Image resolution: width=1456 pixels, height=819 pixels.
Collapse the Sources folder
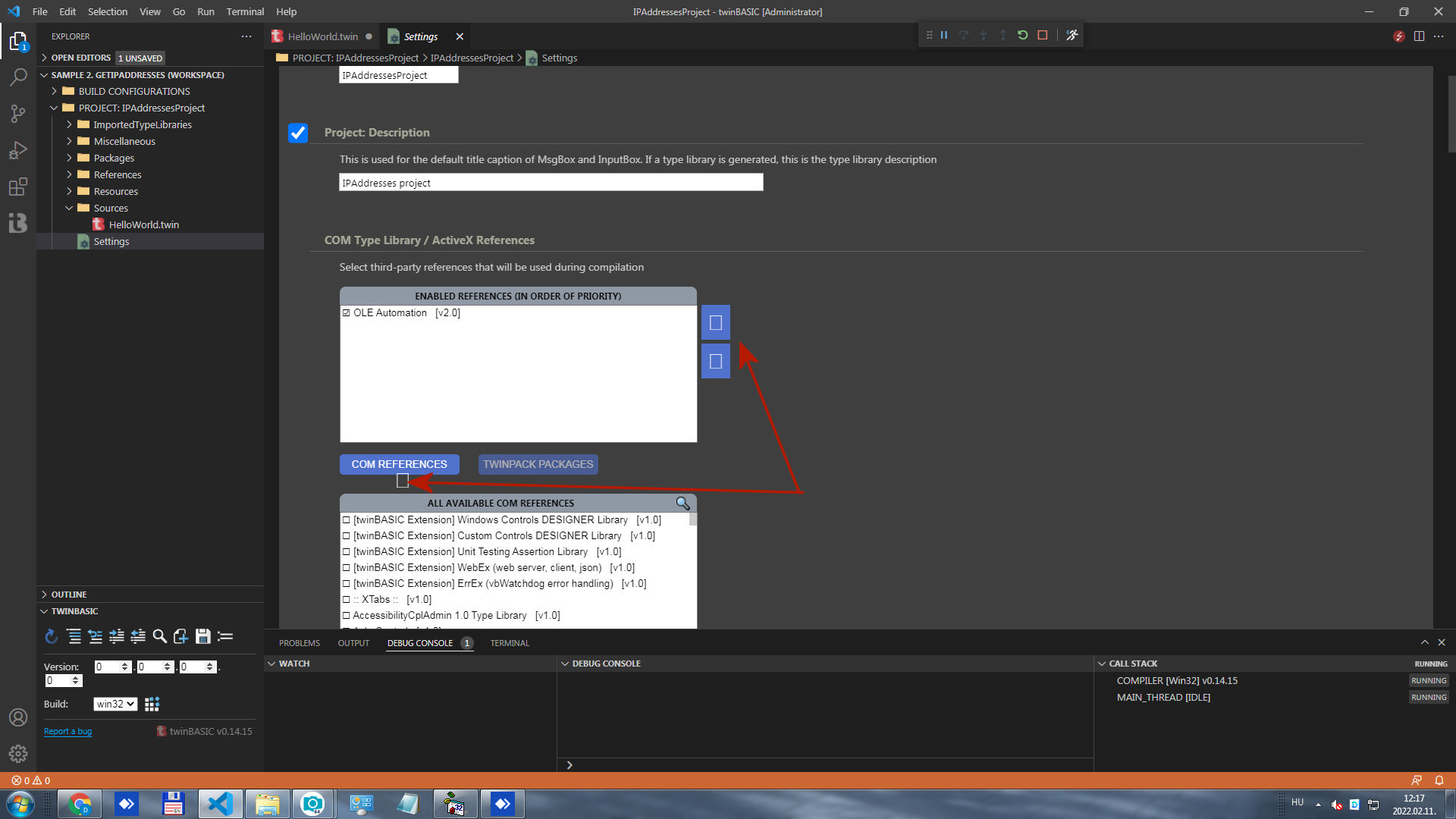point(69,208)
